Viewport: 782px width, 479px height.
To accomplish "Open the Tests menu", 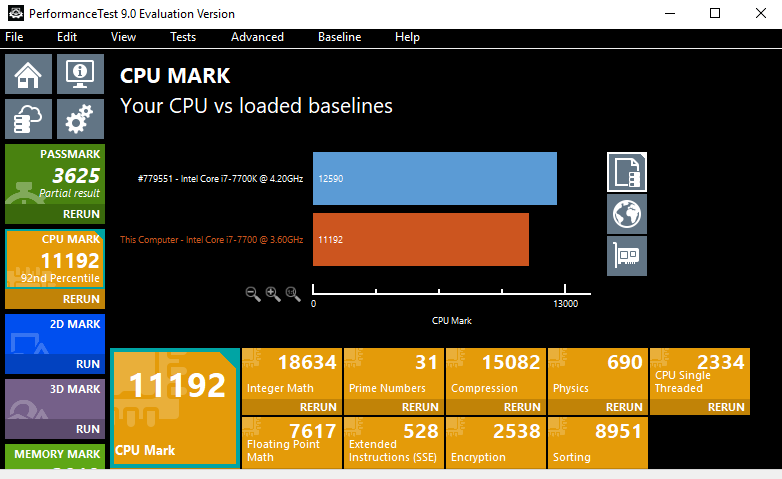I will (183, 37).
